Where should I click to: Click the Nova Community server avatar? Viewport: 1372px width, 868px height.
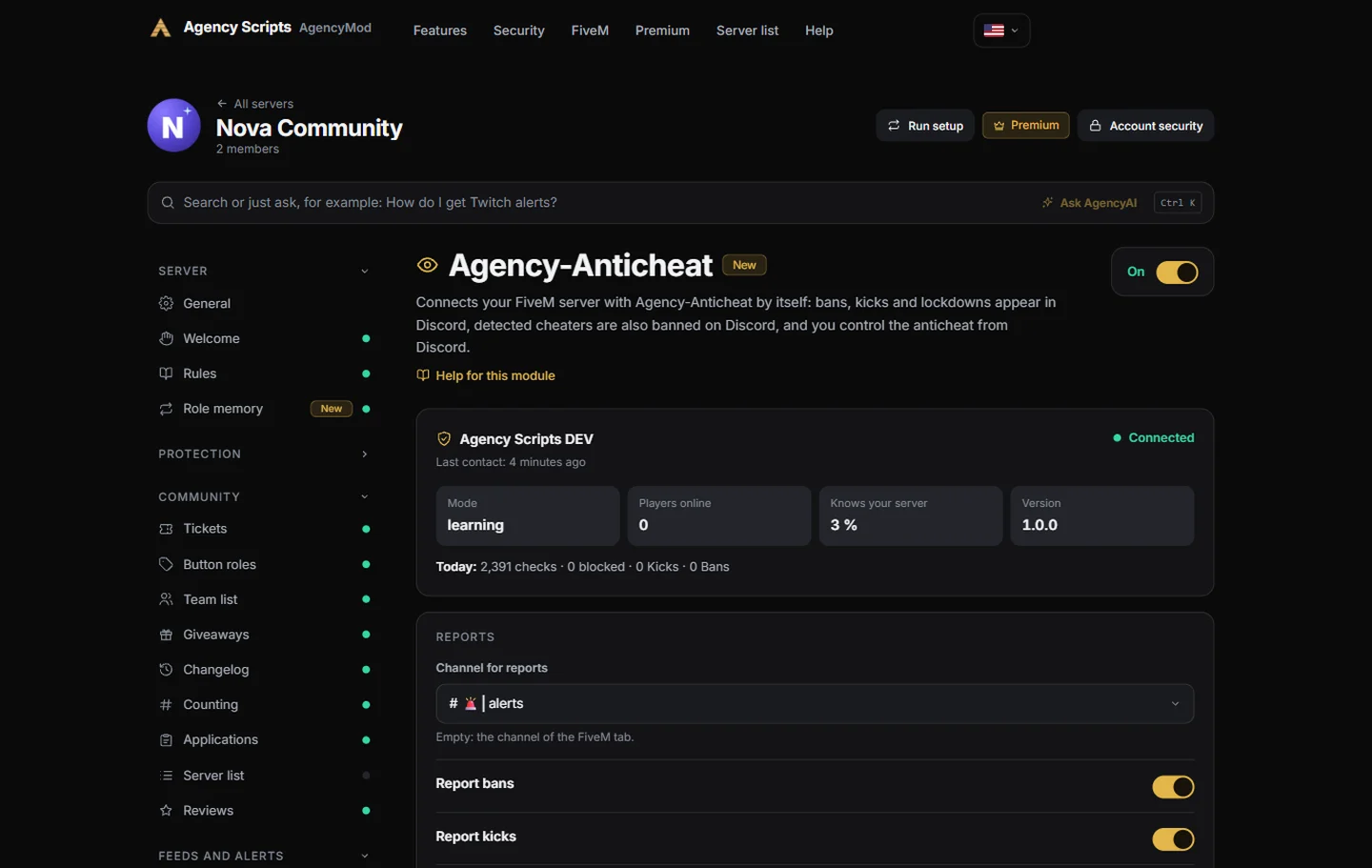pyautogui.click(x=173, y=126)
